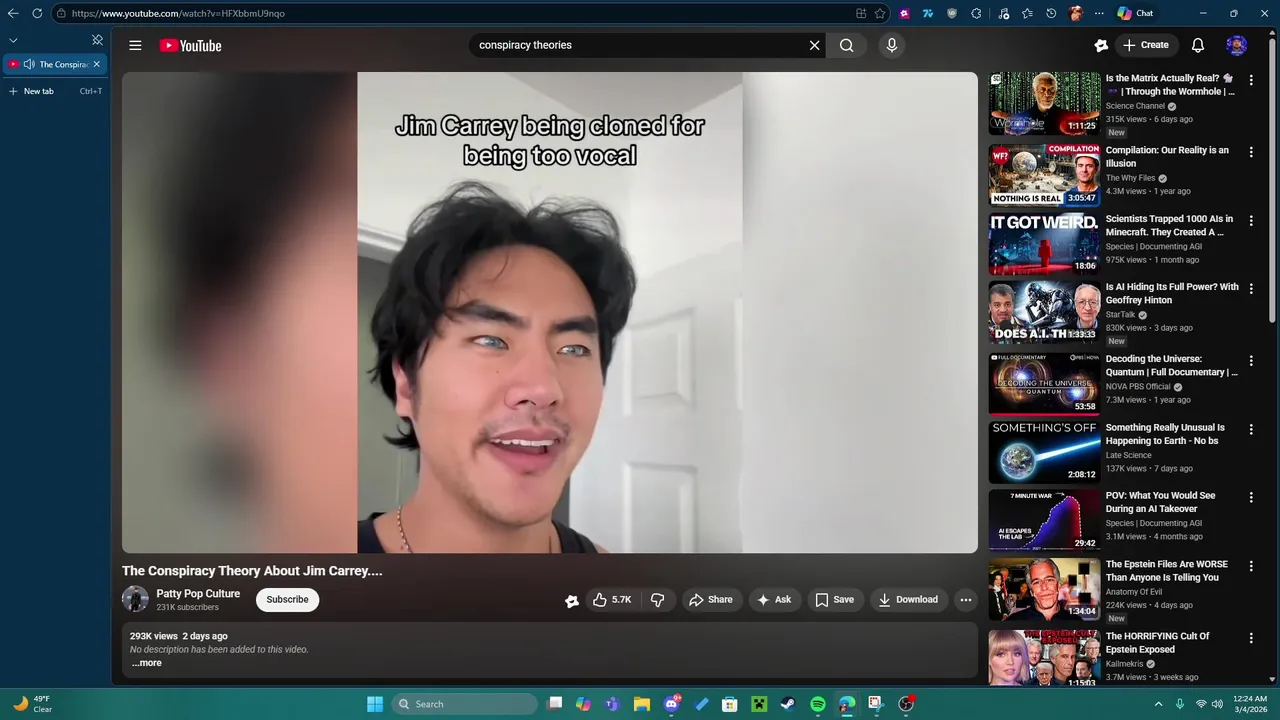Viewport: 1280px width, 720px height.
Task: Save the video to a playlist
Action: (835, 600)
